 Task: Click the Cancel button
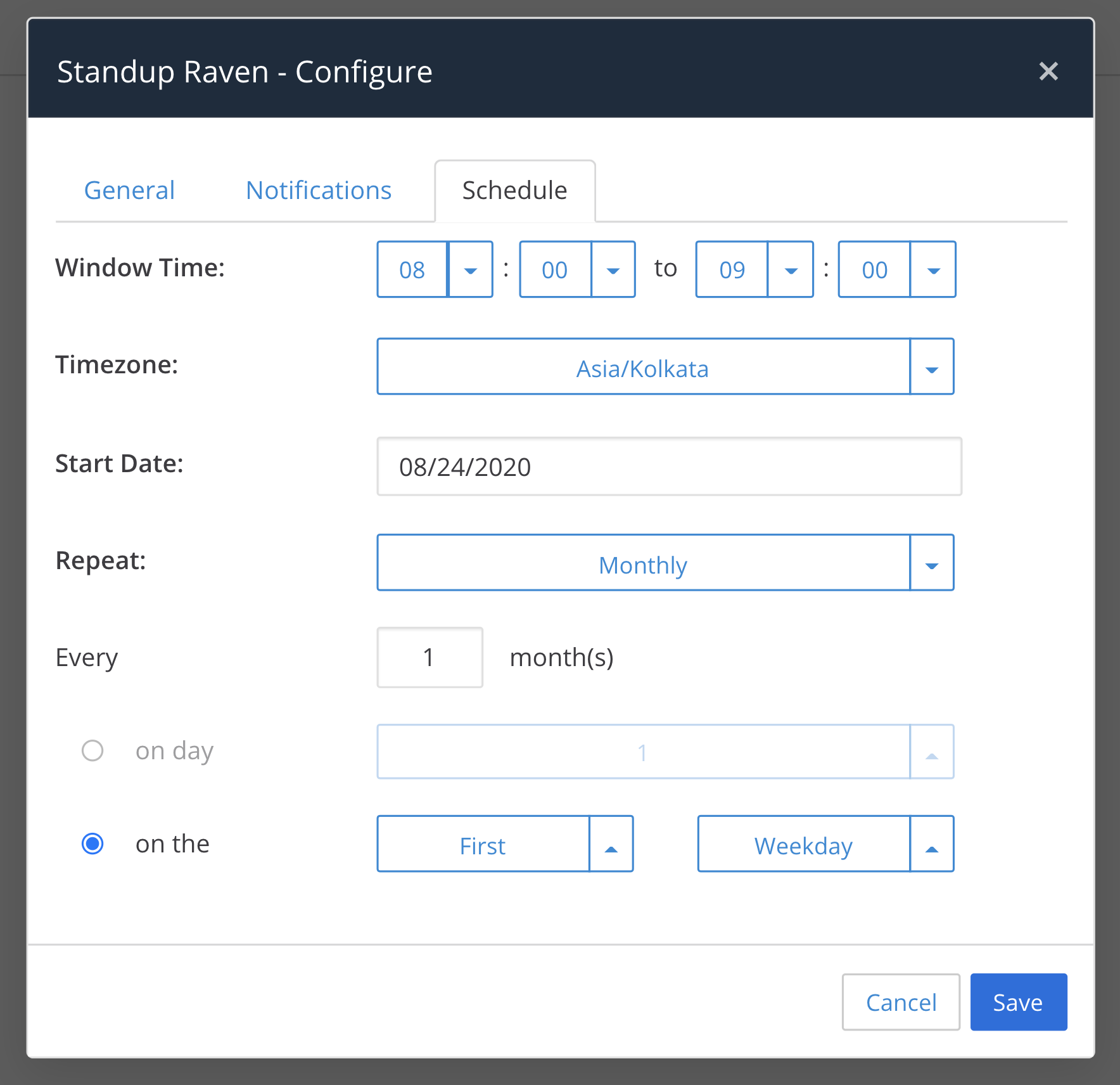pyautogui.click(x=900, y=1002)
